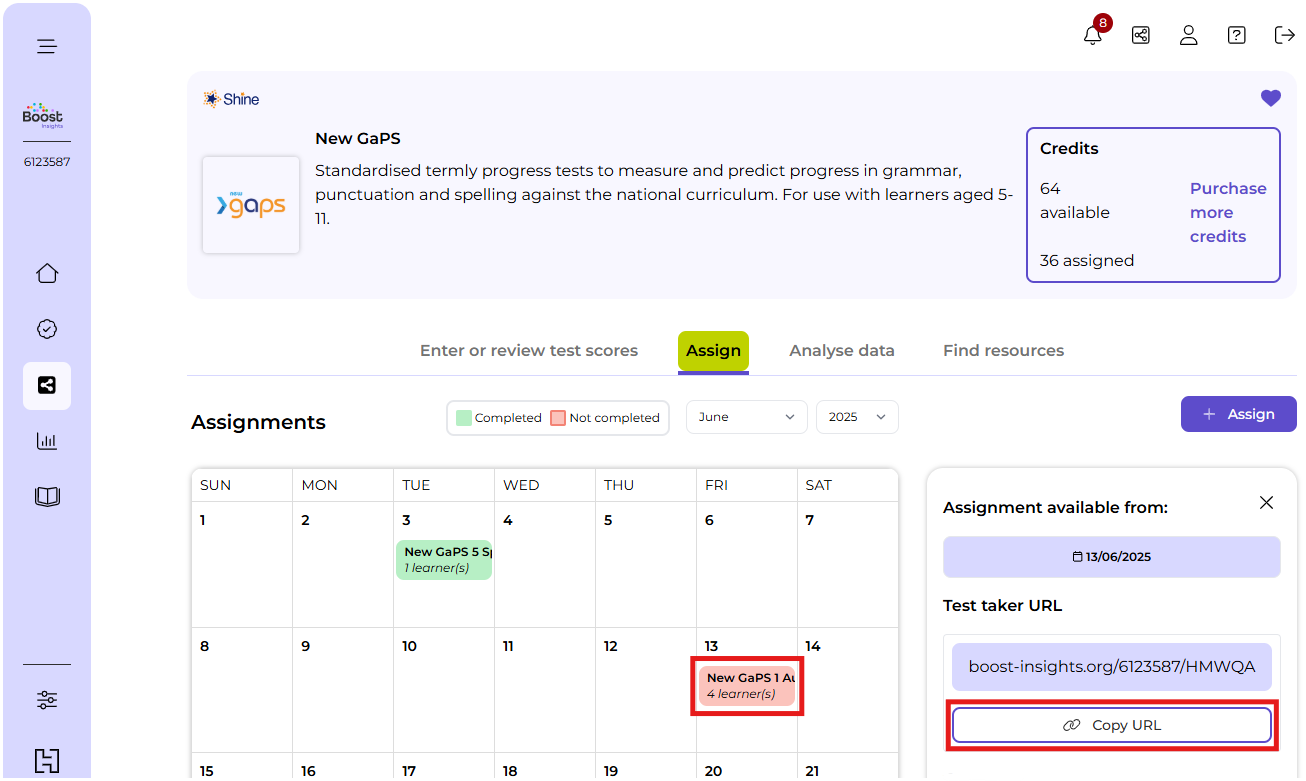
Task: Click the notifications bell icon
Action: click(x=1092, y=36)
